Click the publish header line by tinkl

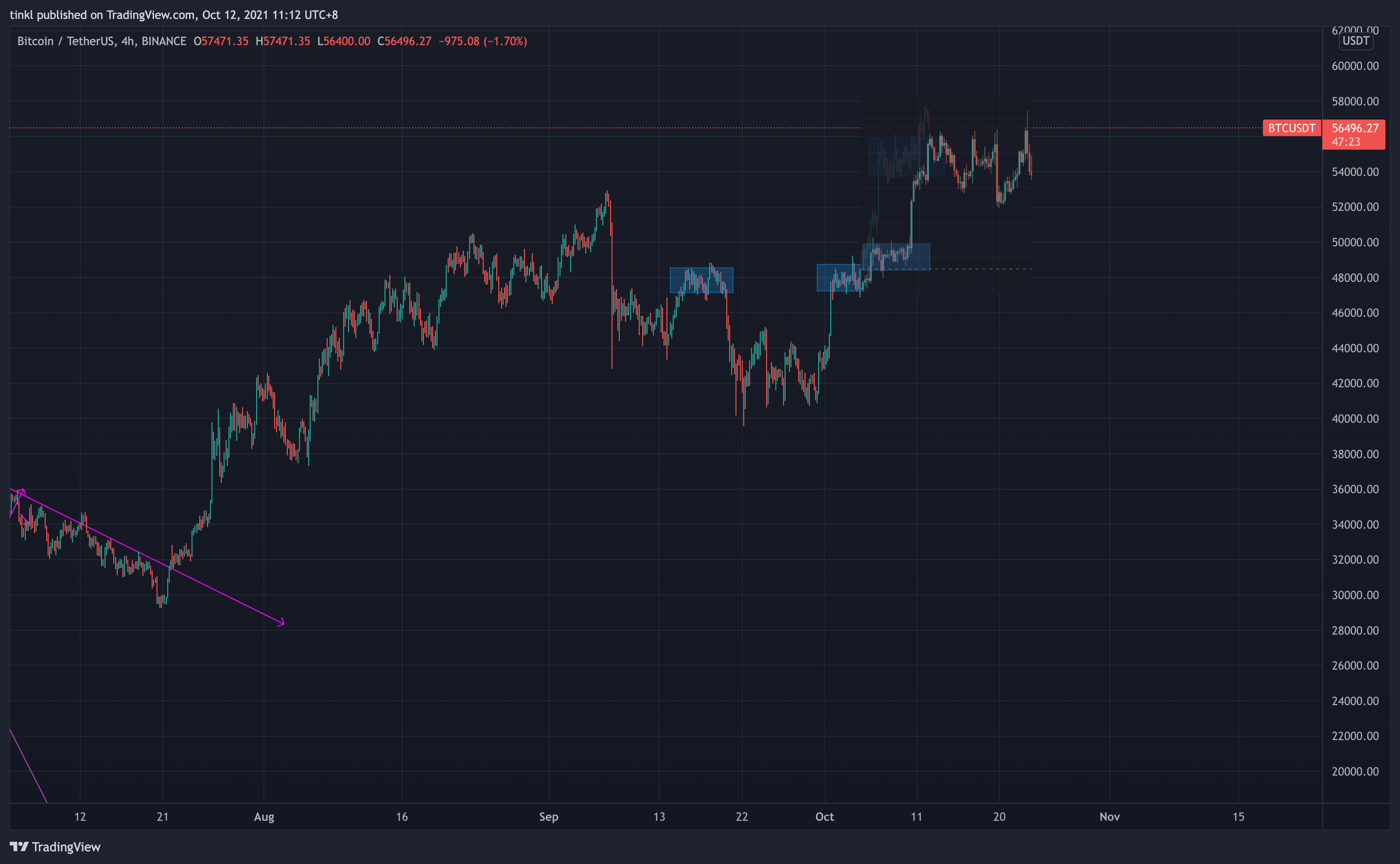coord(174,15)
